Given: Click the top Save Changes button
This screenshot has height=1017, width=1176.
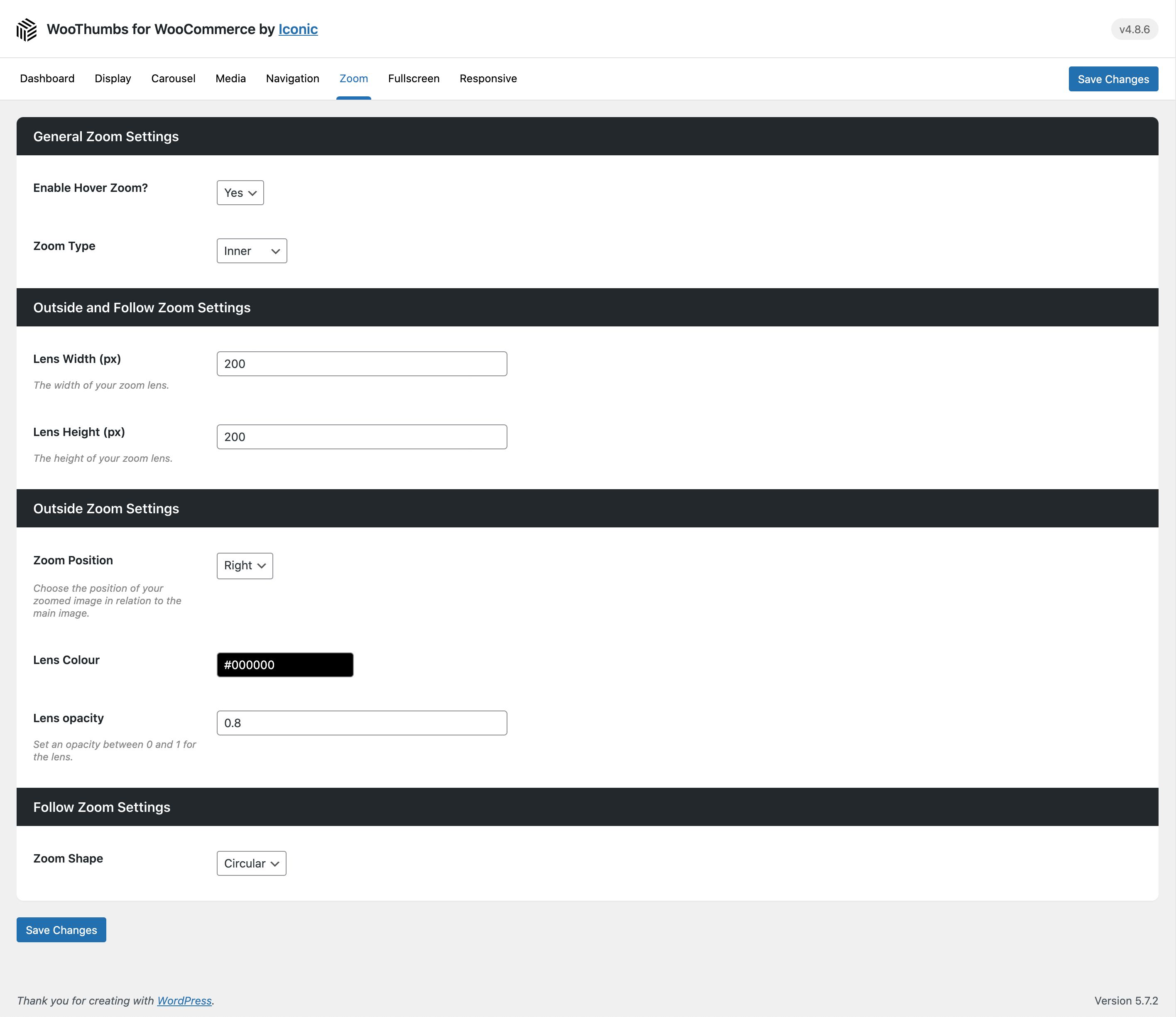Looking at the screenshot, I should 1113,79.
